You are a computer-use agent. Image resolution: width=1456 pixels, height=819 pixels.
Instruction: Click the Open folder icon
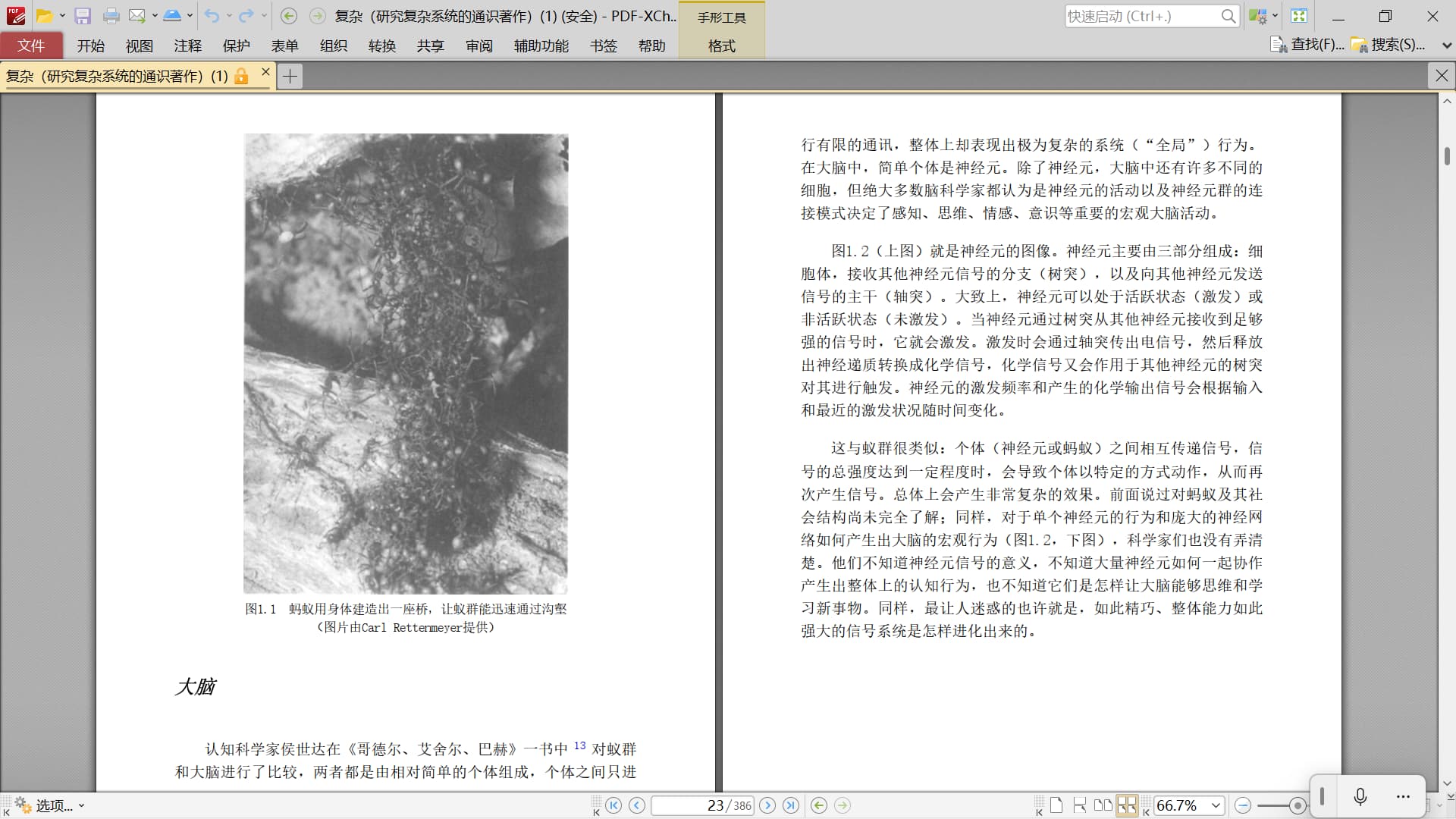tap(45, 16)
